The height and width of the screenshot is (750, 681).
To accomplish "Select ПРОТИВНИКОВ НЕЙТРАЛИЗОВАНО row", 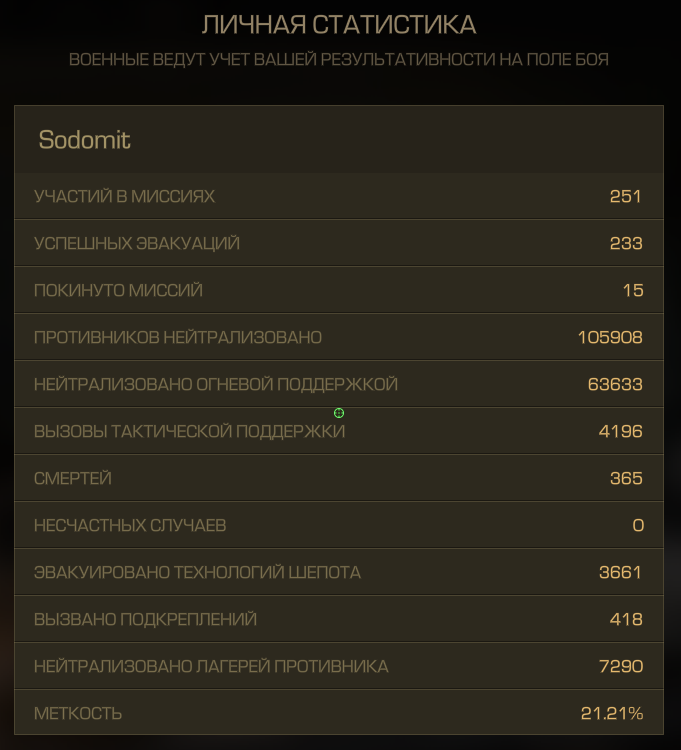I will pyautogui.click(x=339, y=337).
